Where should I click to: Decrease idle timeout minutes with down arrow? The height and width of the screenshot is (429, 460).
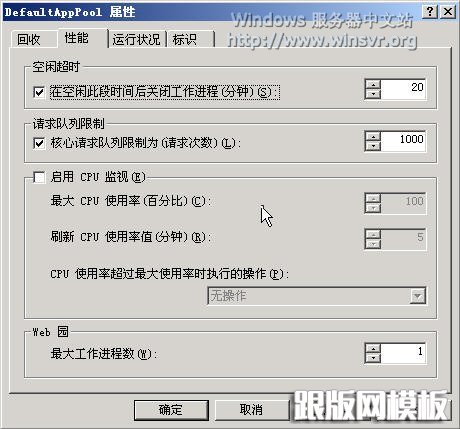tap(373, 94)
